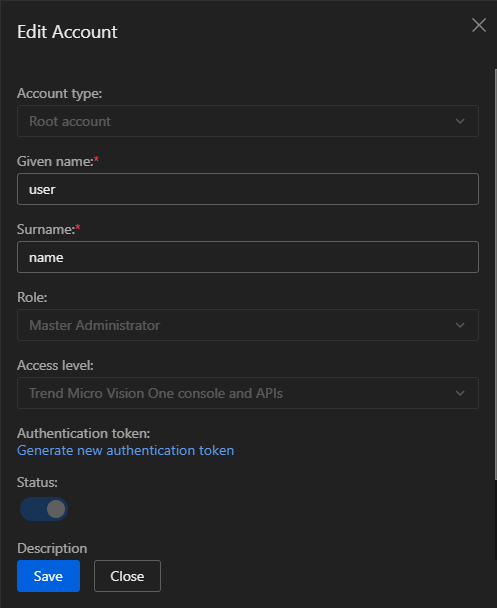
Task: Click the Edit Account heading
Action: [x=67, y=32]
